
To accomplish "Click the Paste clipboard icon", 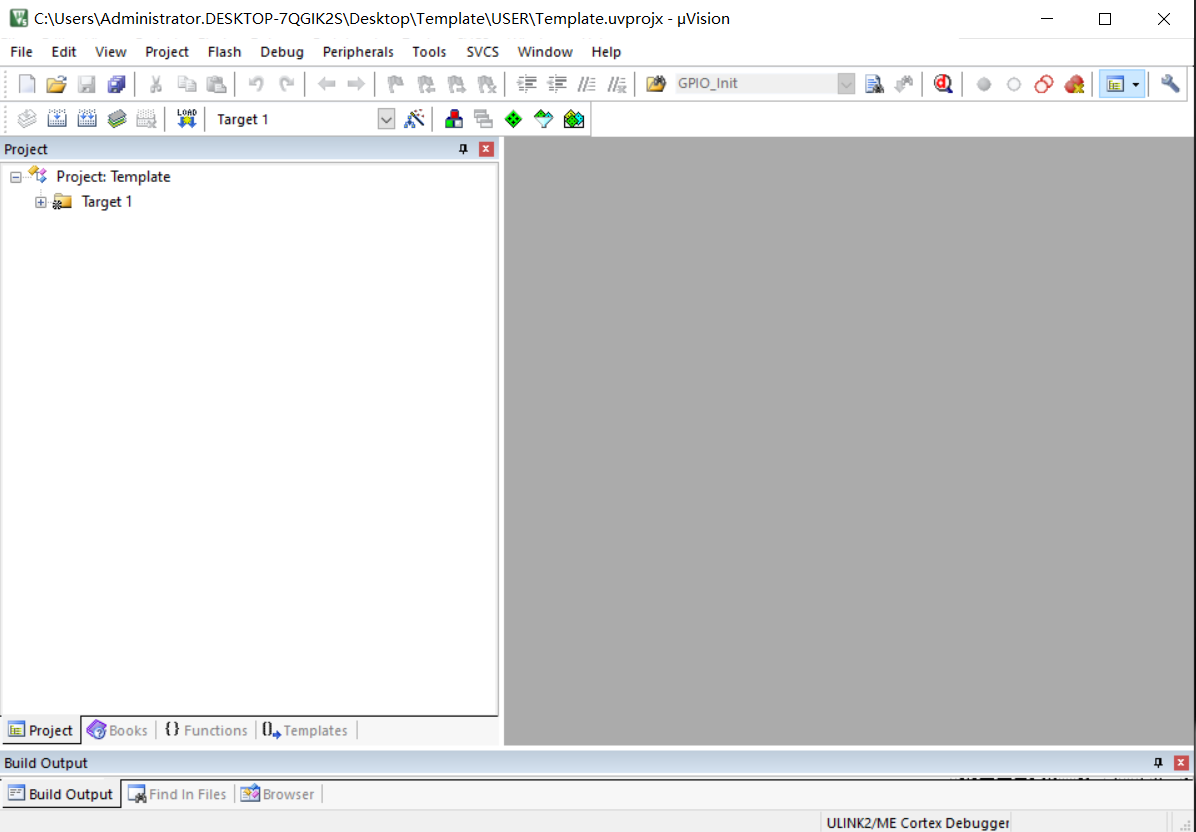I will [217, 84].
